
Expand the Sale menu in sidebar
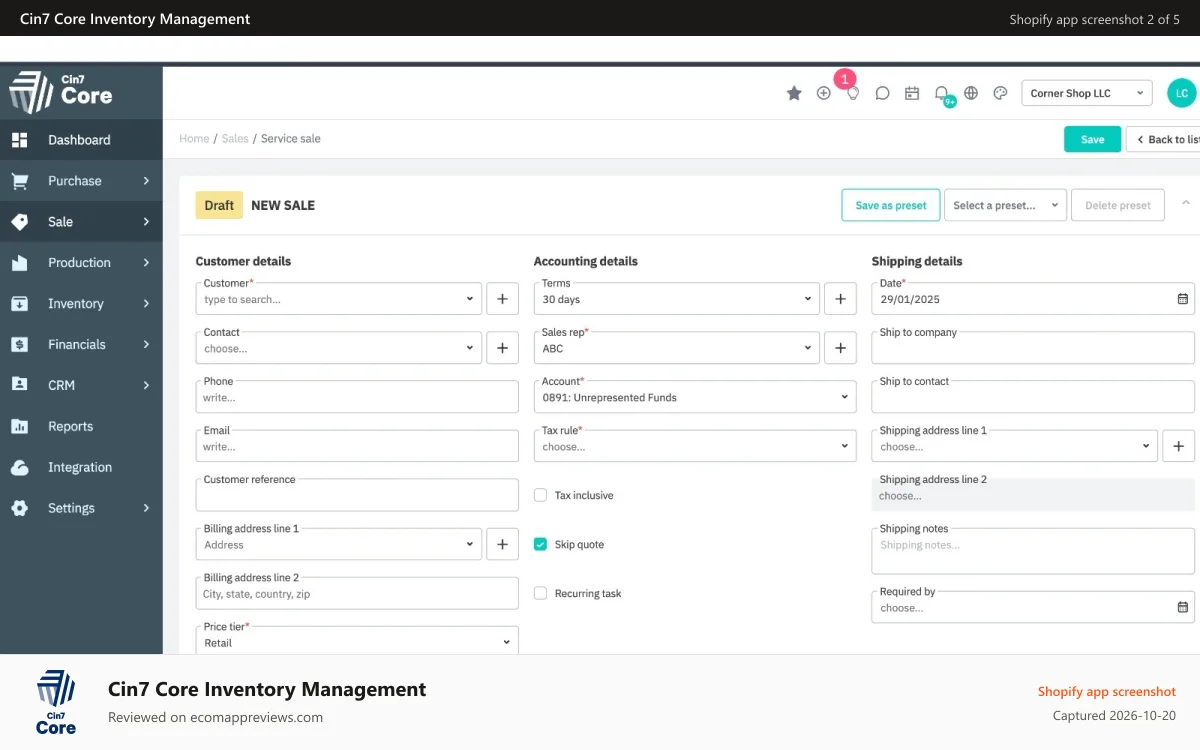81,222
